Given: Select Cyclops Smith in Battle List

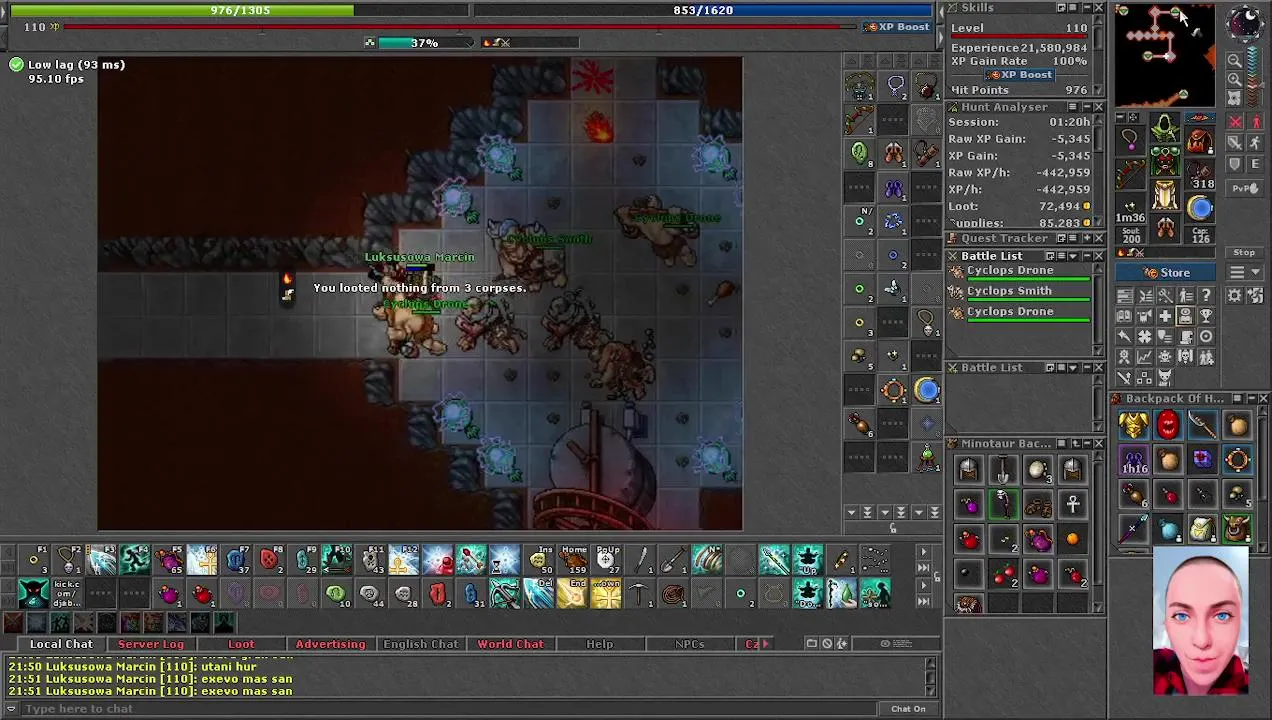Looking at the screenshot, I should coord(1020,291).
